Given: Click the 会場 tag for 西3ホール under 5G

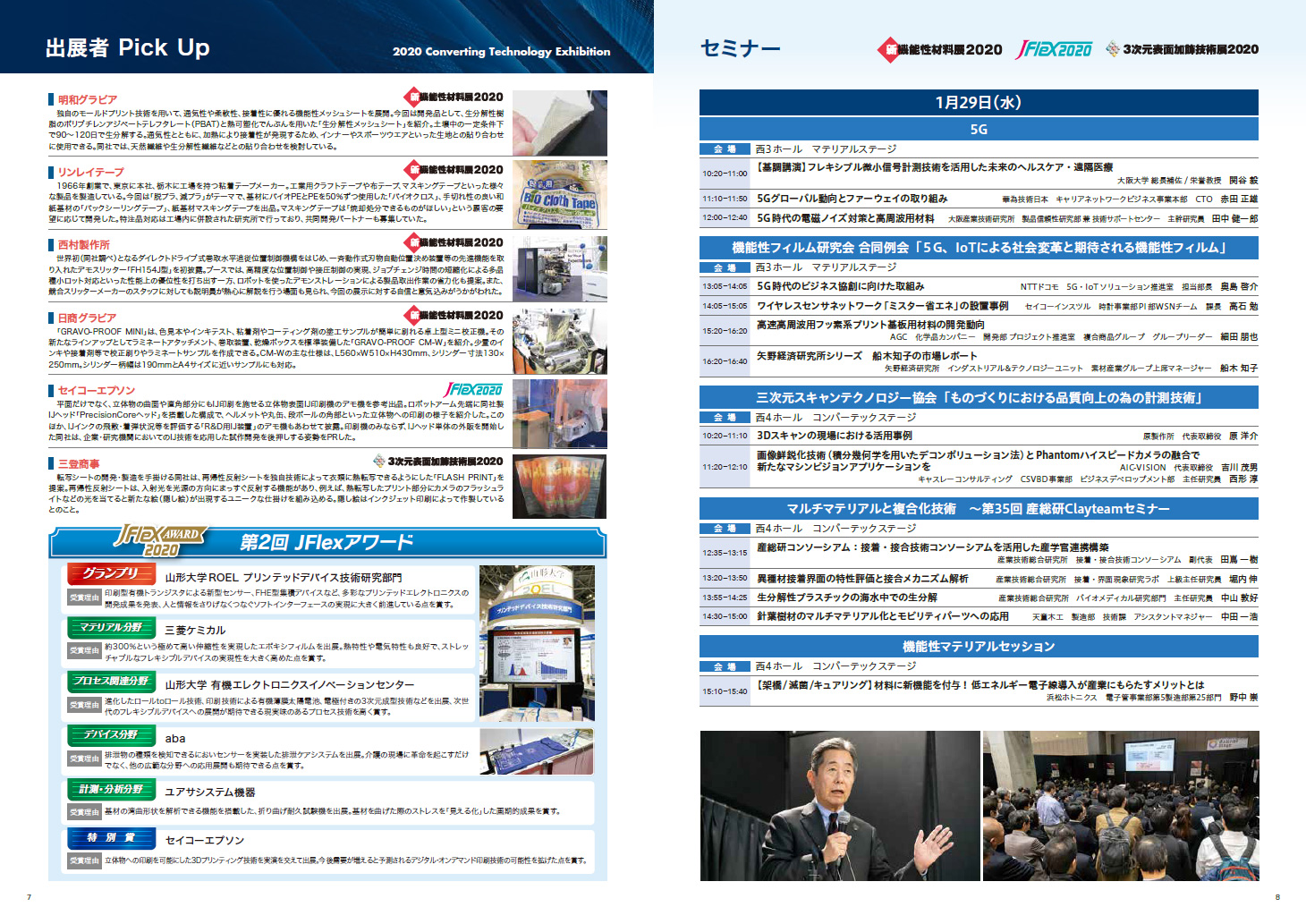Looking at the screenshot, I should pyautogui.click(x=725, y=149).
